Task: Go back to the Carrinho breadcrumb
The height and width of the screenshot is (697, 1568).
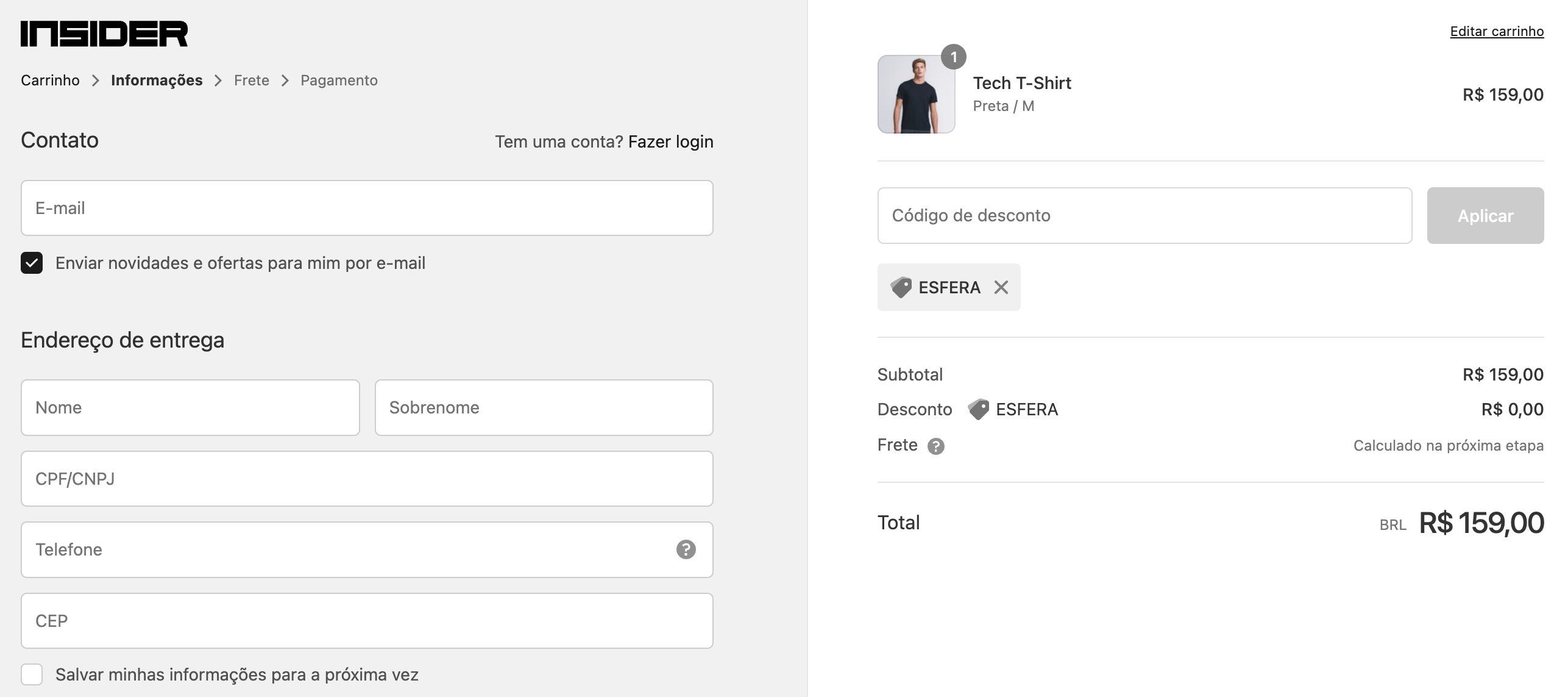Action: (x=50, y=80)
